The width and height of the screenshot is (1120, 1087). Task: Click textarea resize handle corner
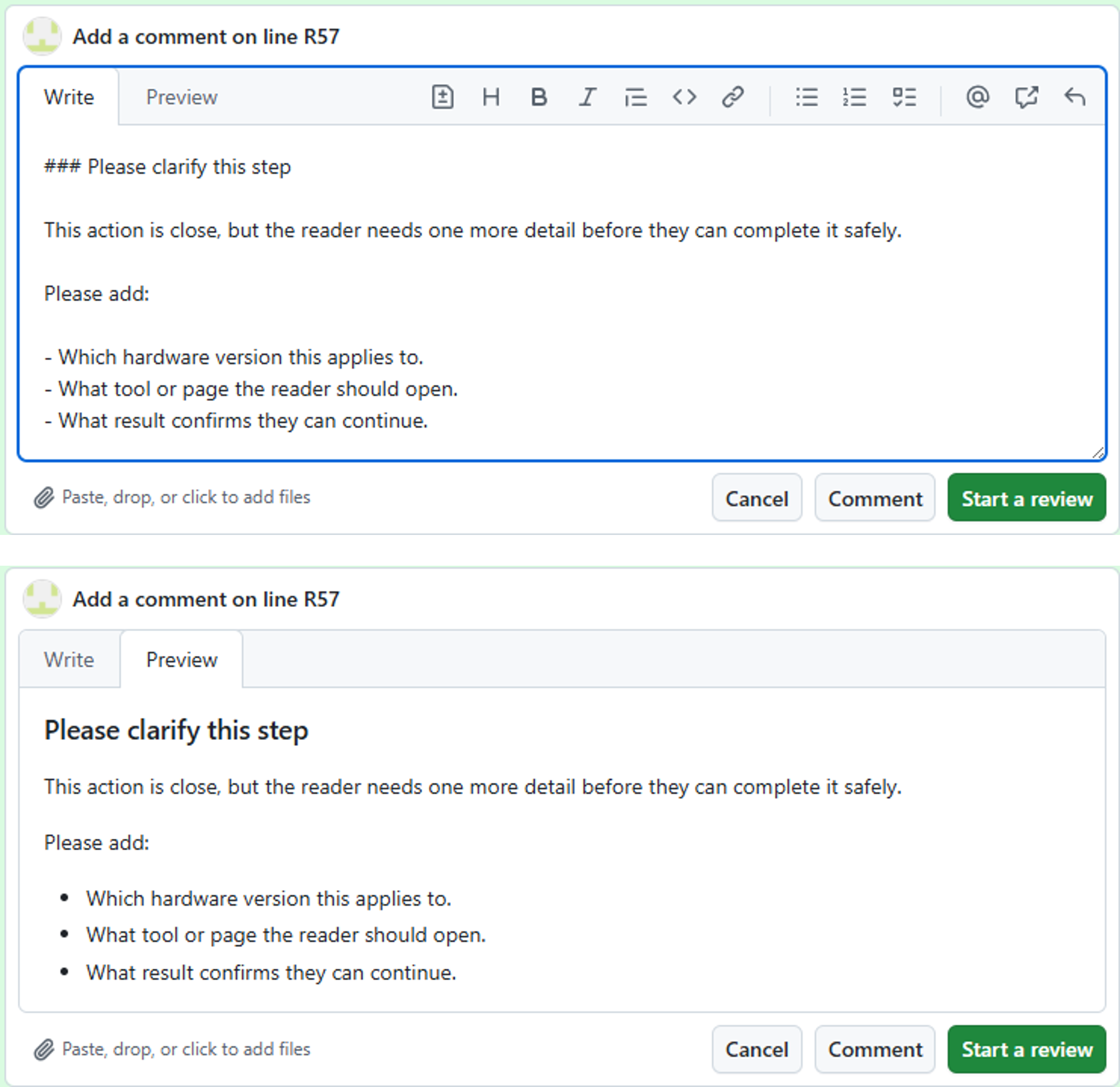tap(1098, 453)
